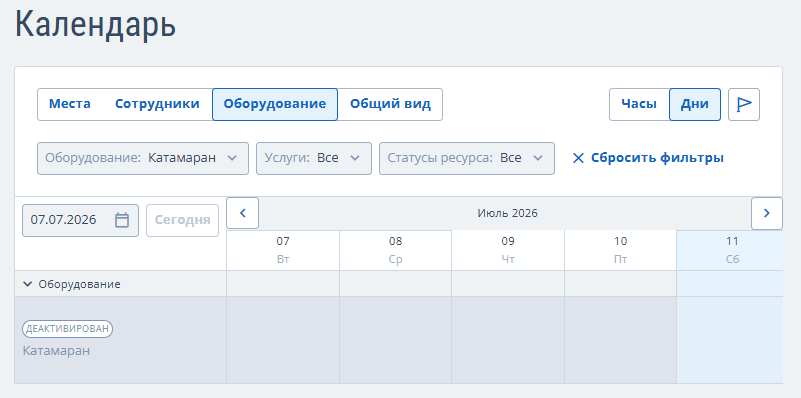Select the 08 Ср column header
The width and height of the screenshot is (801, 398).
coord(395,250)
